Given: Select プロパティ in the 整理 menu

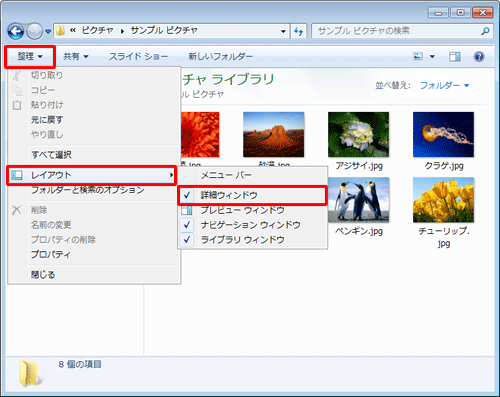Looking at the screenshot, I should pos(94,254).
